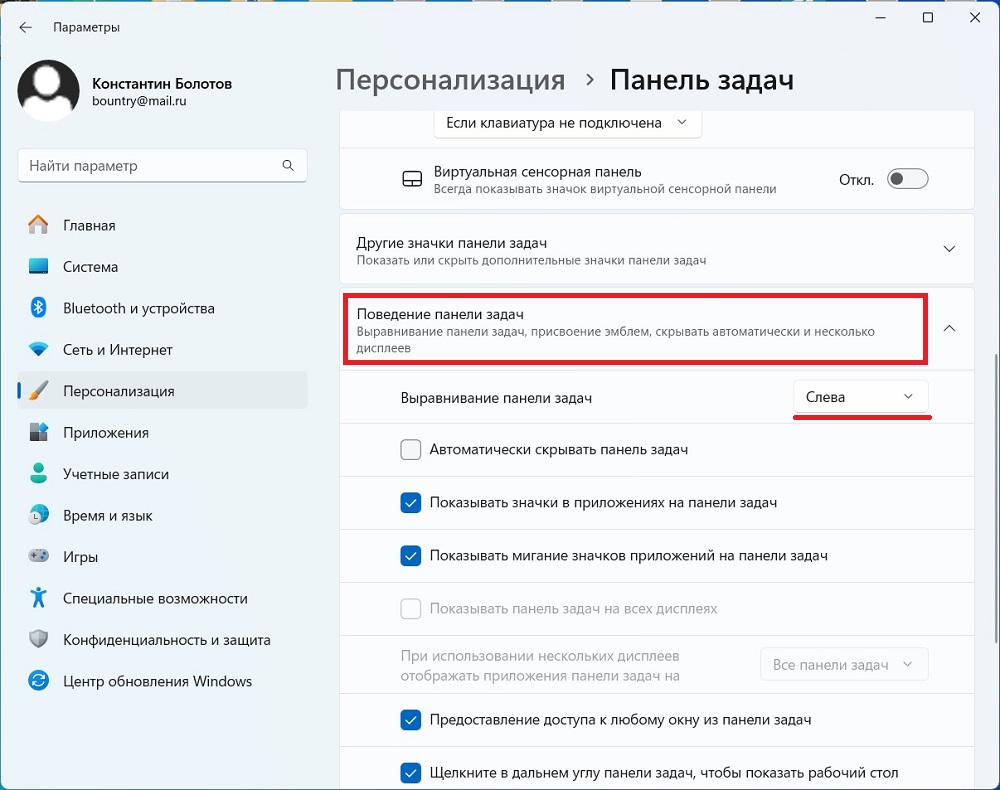Click the Специальные возможности accessibility icon
Image resolution: width=1000 pixels, height=790 pixels.
click(38, 598)
